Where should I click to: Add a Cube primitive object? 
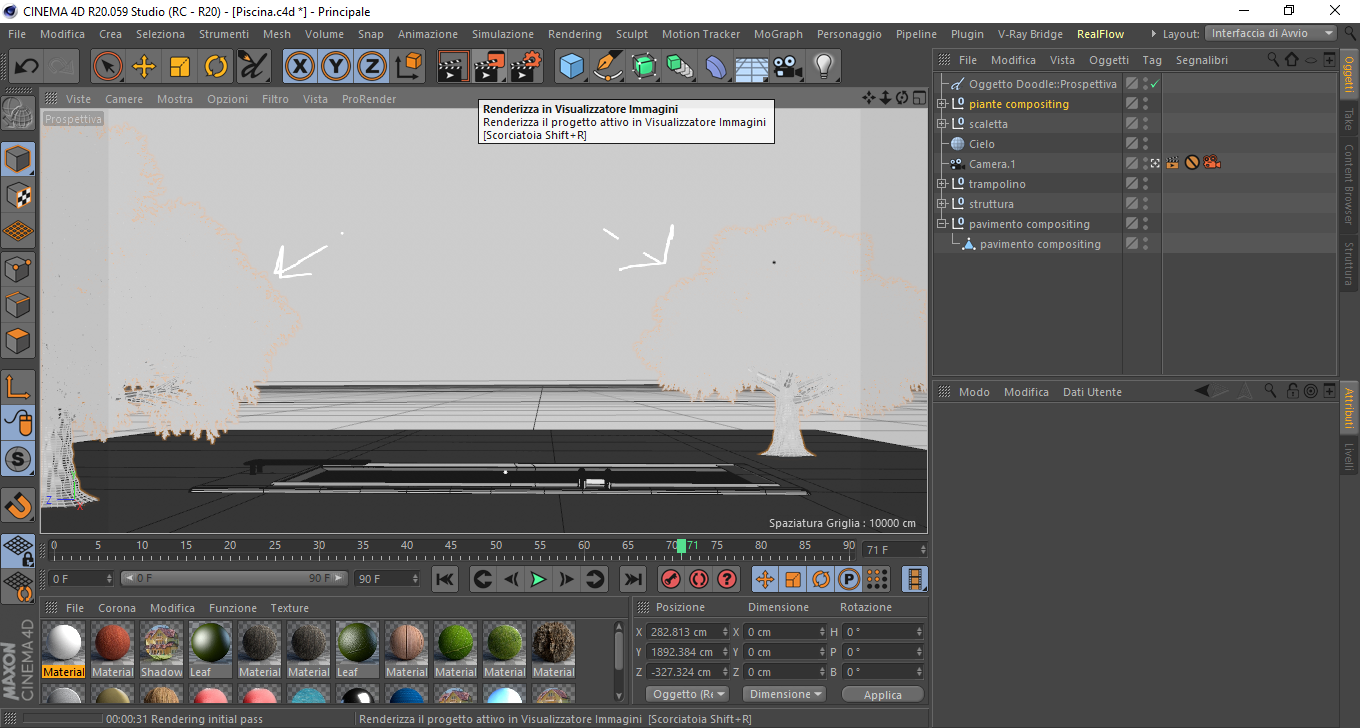[x=571, y=67]
